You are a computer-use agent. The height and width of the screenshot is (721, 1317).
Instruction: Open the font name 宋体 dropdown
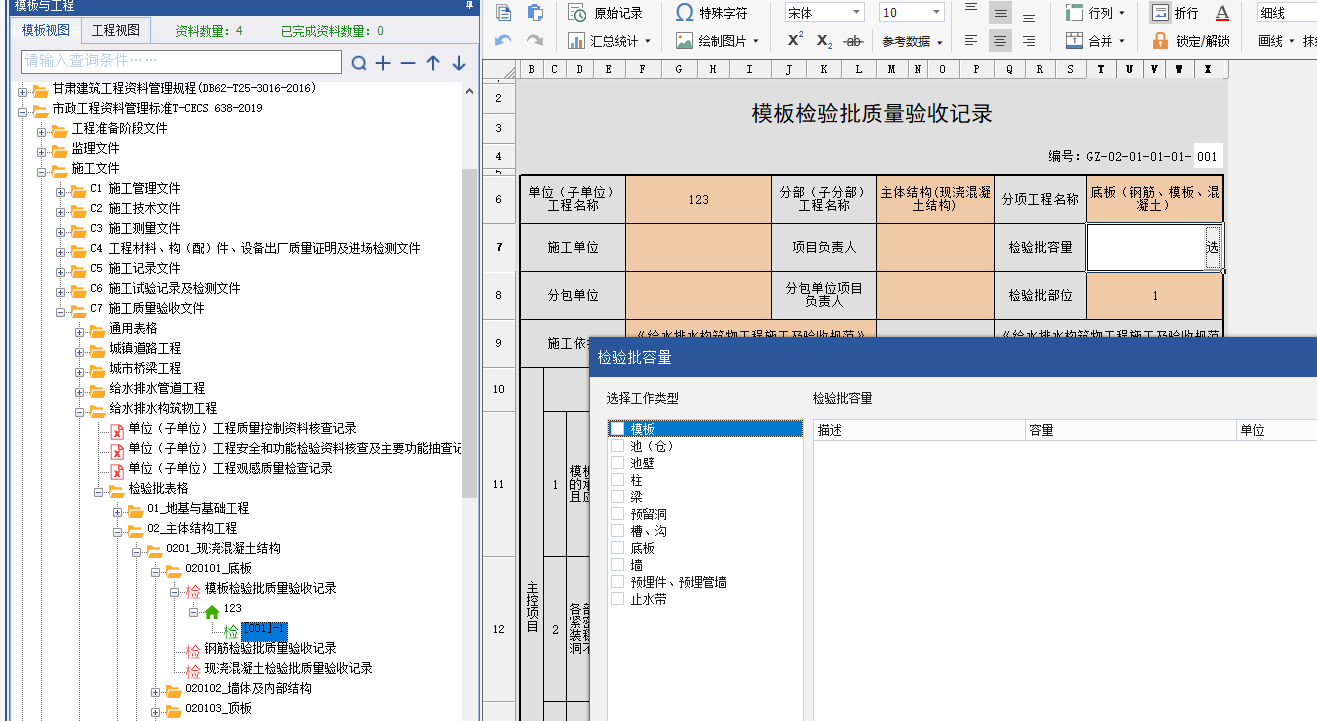point(856,13)
